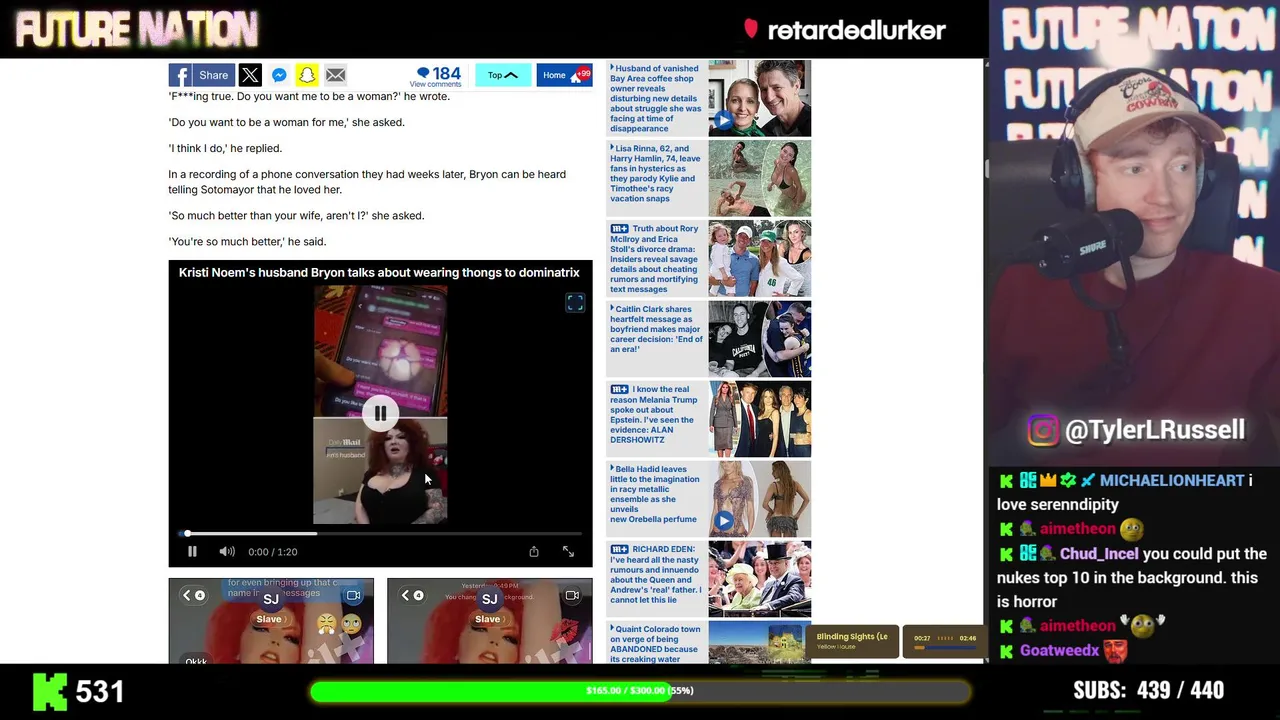Open the Lisa Rinna and Harry Hamlin story

tap(656, 173)
